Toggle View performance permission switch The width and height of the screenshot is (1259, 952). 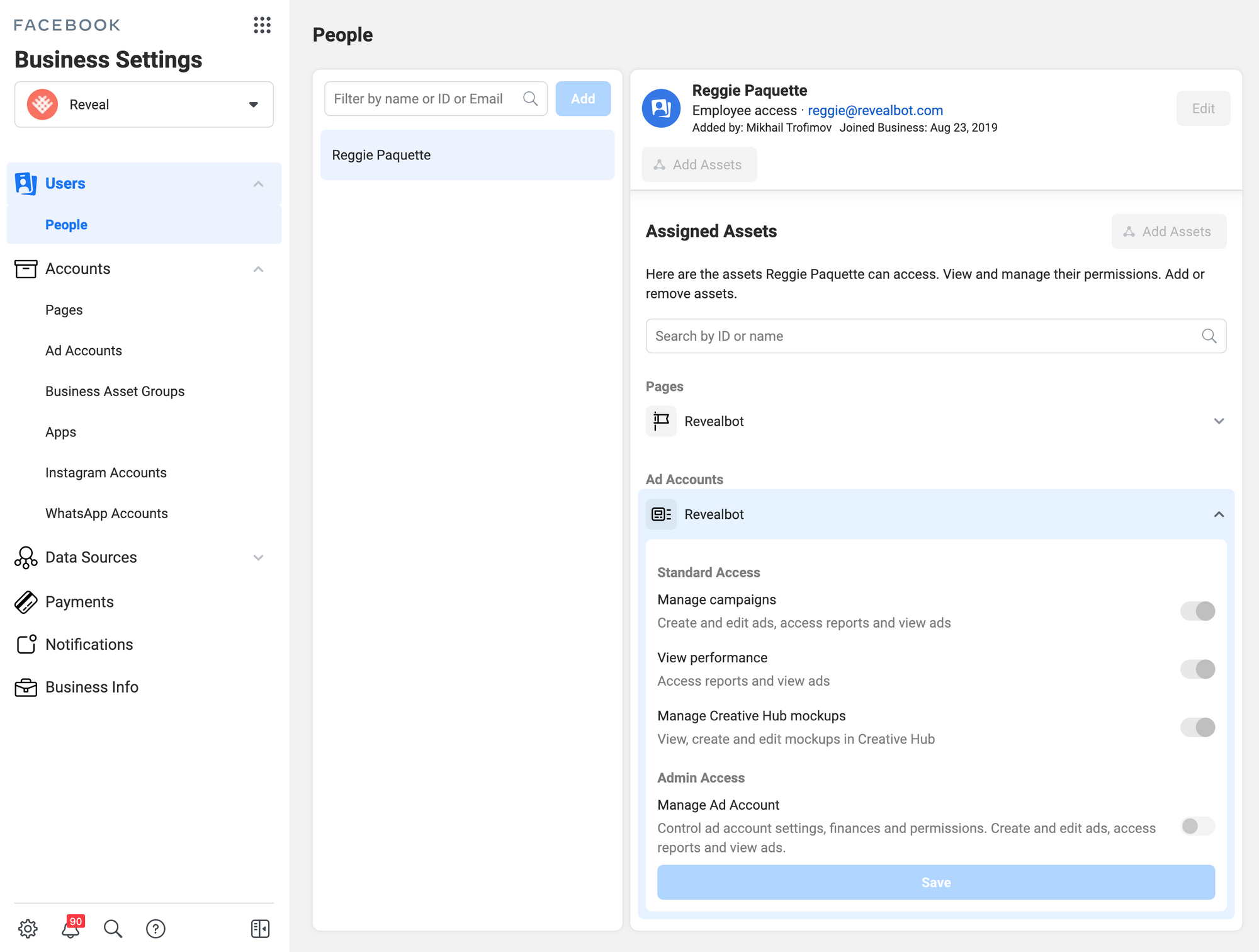1198,669
